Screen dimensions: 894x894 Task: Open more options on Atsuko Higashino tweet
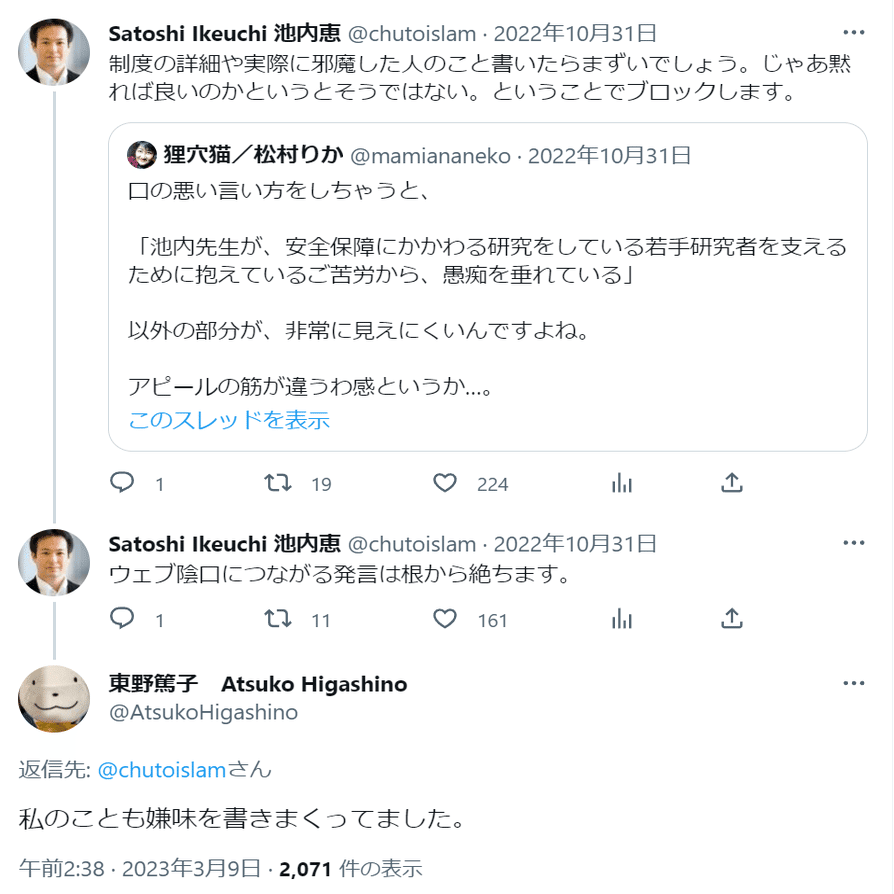(x=854, y=683)
